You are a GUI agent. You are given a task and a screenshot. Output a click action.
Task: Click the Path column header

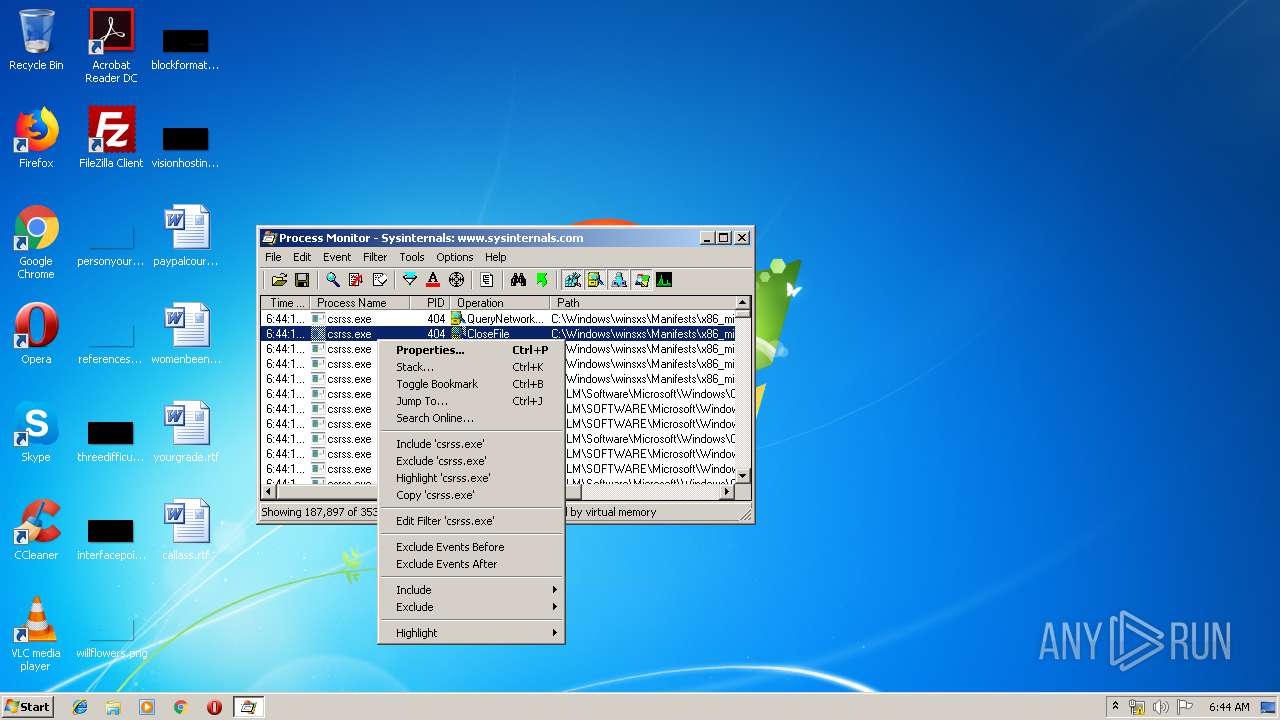[x=643, y=303]
